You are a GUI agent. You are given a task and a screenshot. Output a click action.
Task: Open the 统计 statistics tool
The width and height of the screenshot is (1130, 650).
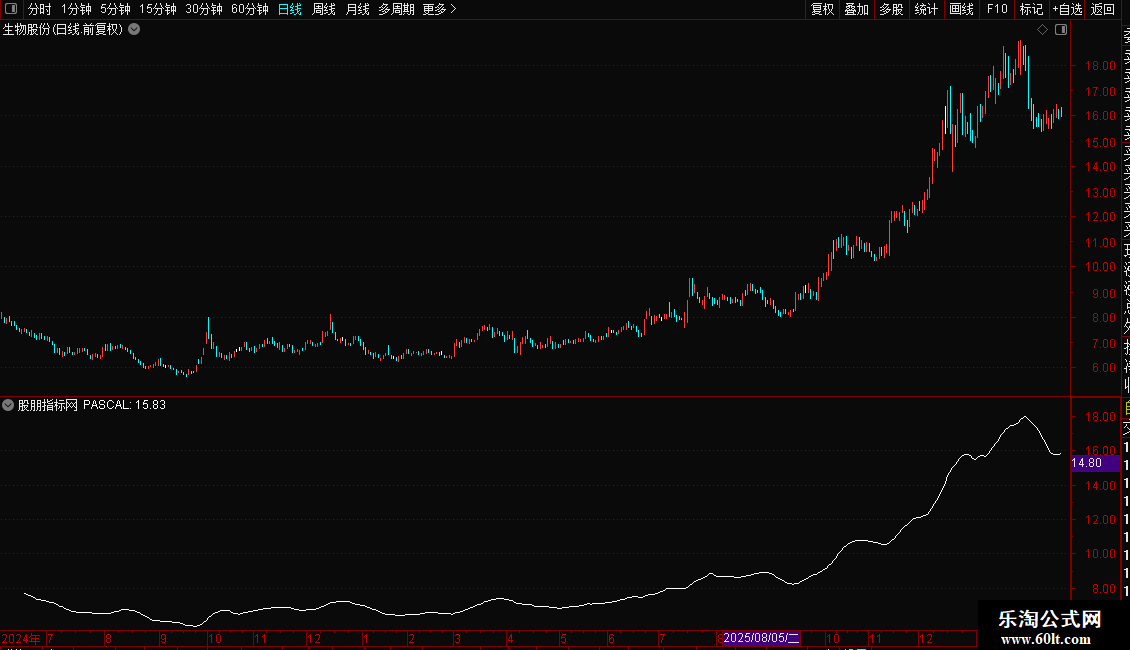pos(926,9)
